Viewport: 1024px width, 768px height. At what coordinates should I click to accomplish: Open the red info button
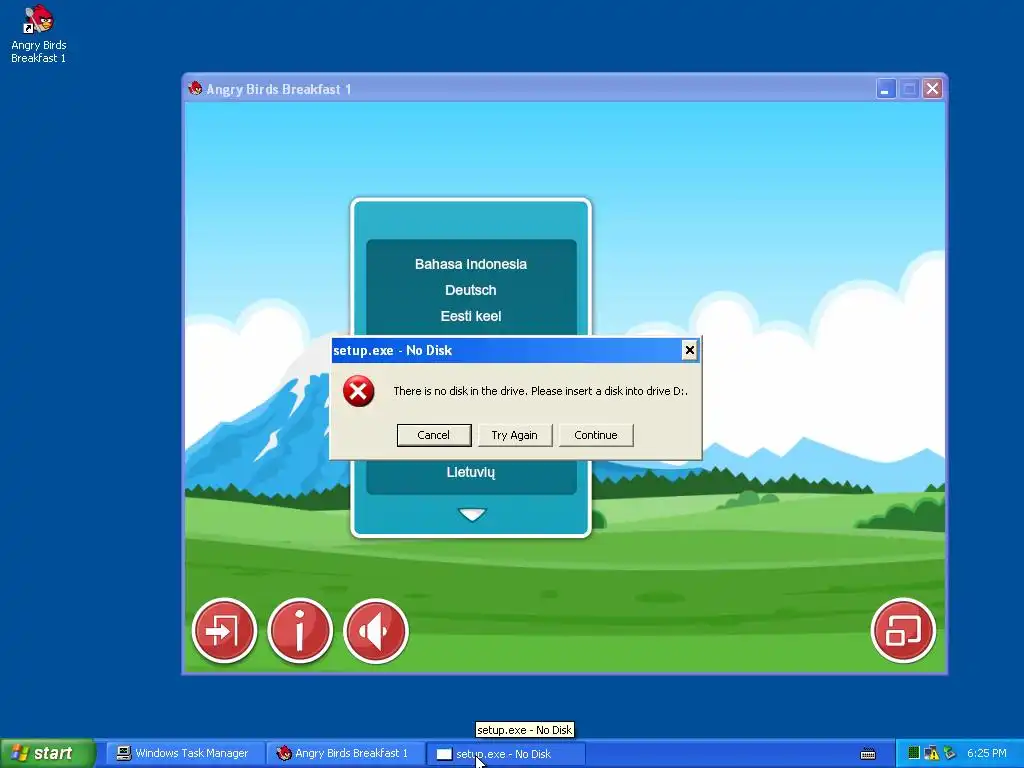click(x=300, y=631)
